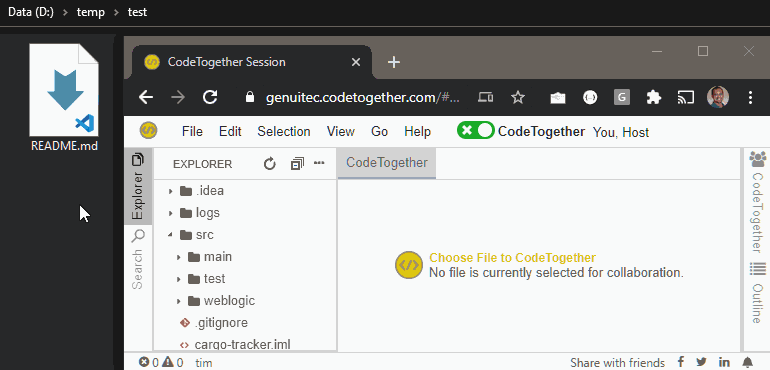Switch to the CodeTogether editor tab

pyautogui.click(x=386, y=163)
